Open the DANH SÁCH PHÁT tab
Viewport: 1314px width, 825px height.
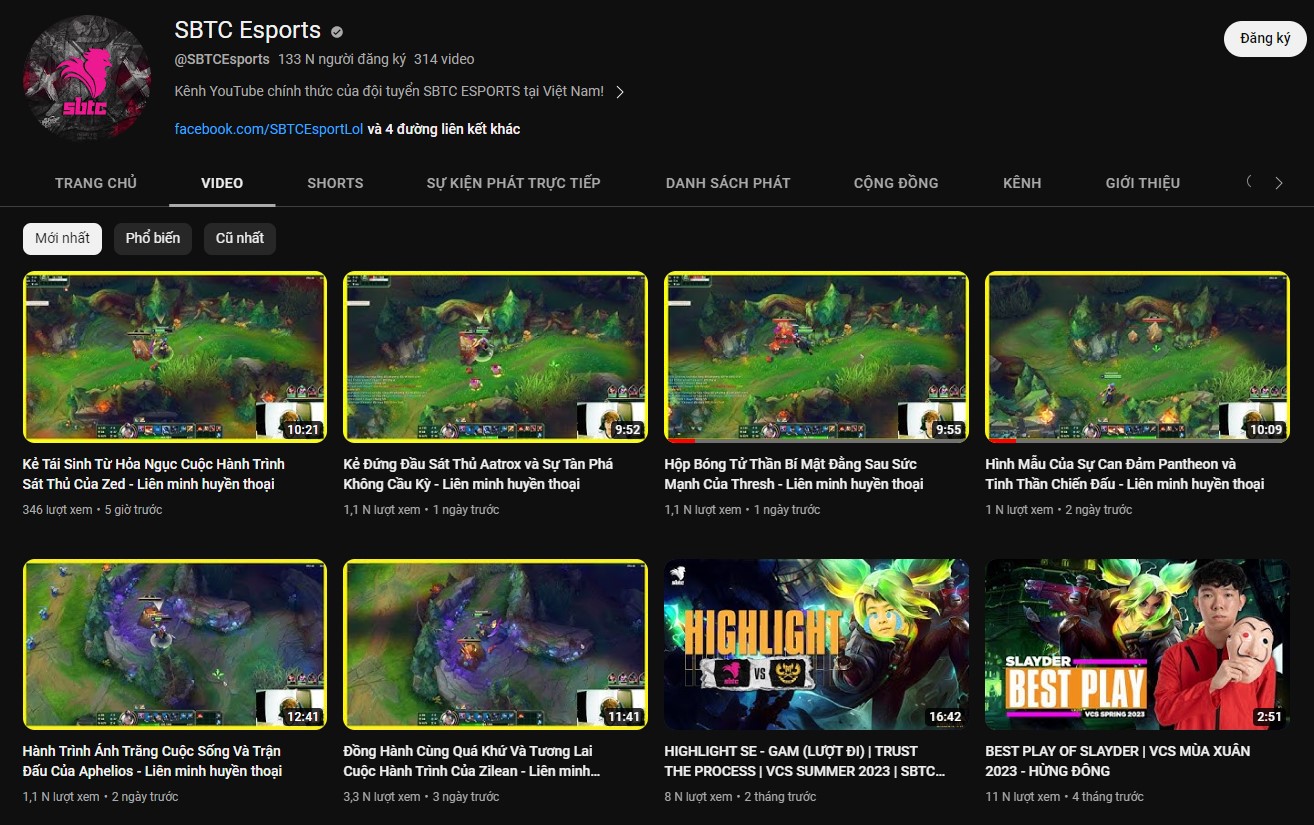tap(728, 183)
